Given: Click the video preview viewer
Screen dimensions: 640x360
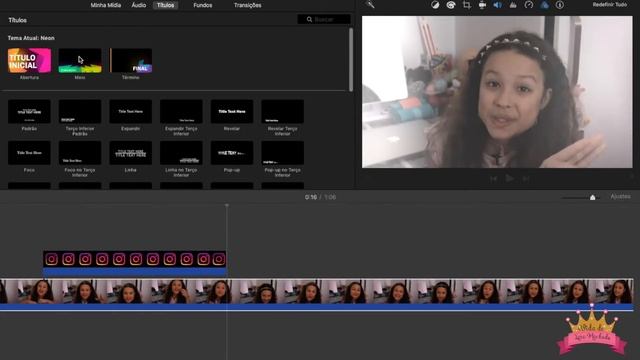Looking at the screenshot, I should coord(497,92).
